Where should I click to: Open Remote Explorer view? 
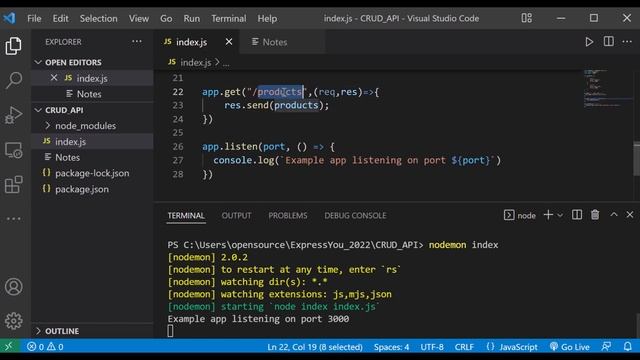tap(13, 150)
